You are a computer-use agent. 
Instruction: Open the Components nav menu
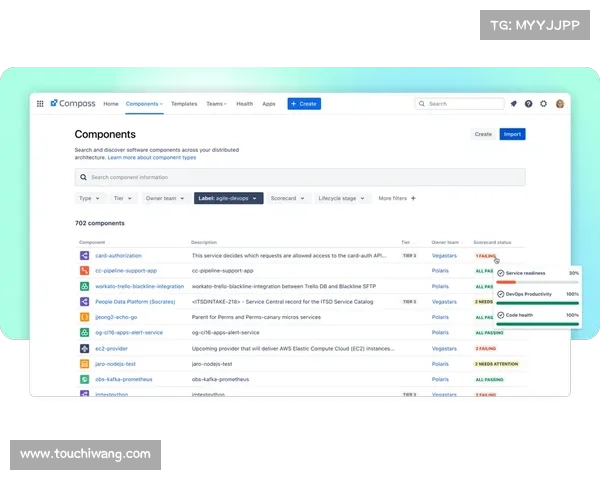144,104
